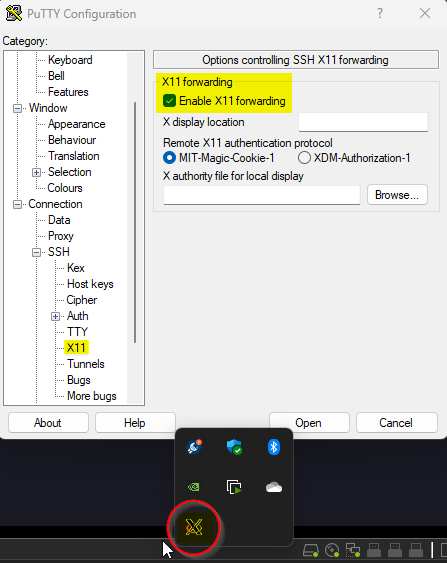Toggle Enable X11 forwarding checkbox
The image size is (447, 563).
click(169, 101)
